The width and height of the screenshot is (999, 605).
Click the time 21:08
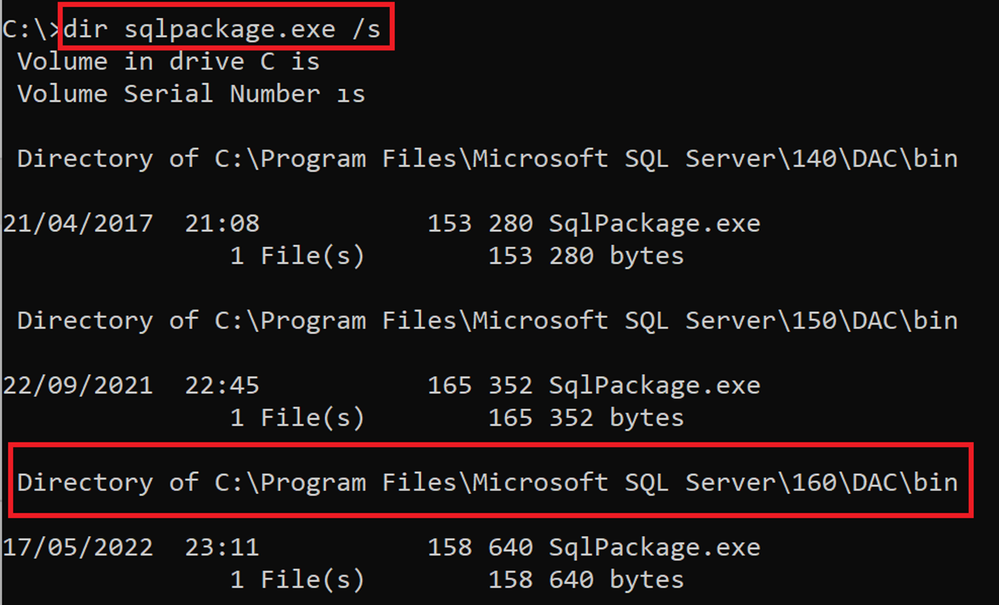pos(222,224)
